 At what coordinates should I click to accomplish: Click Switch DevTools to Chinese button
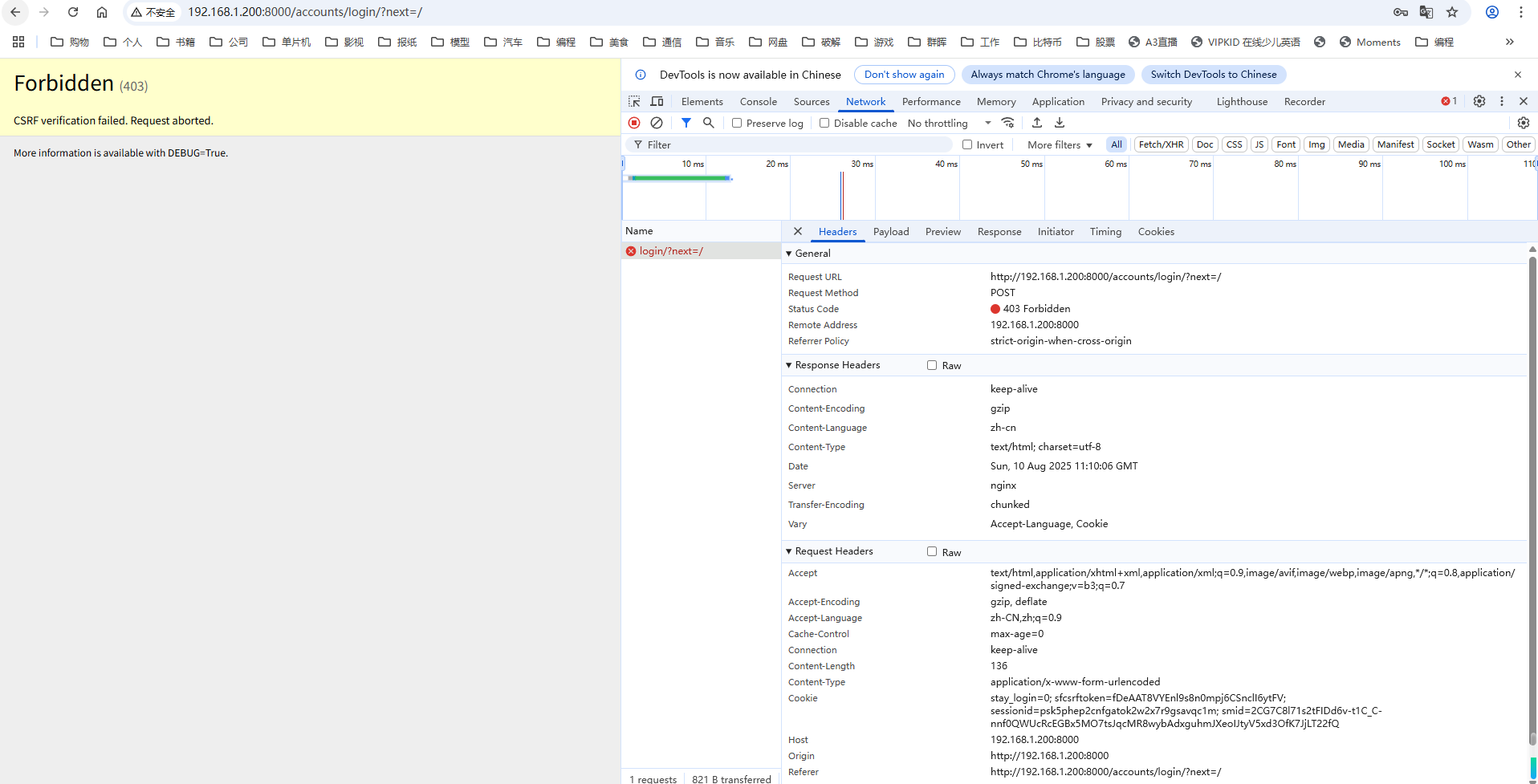click(1213, 75)
